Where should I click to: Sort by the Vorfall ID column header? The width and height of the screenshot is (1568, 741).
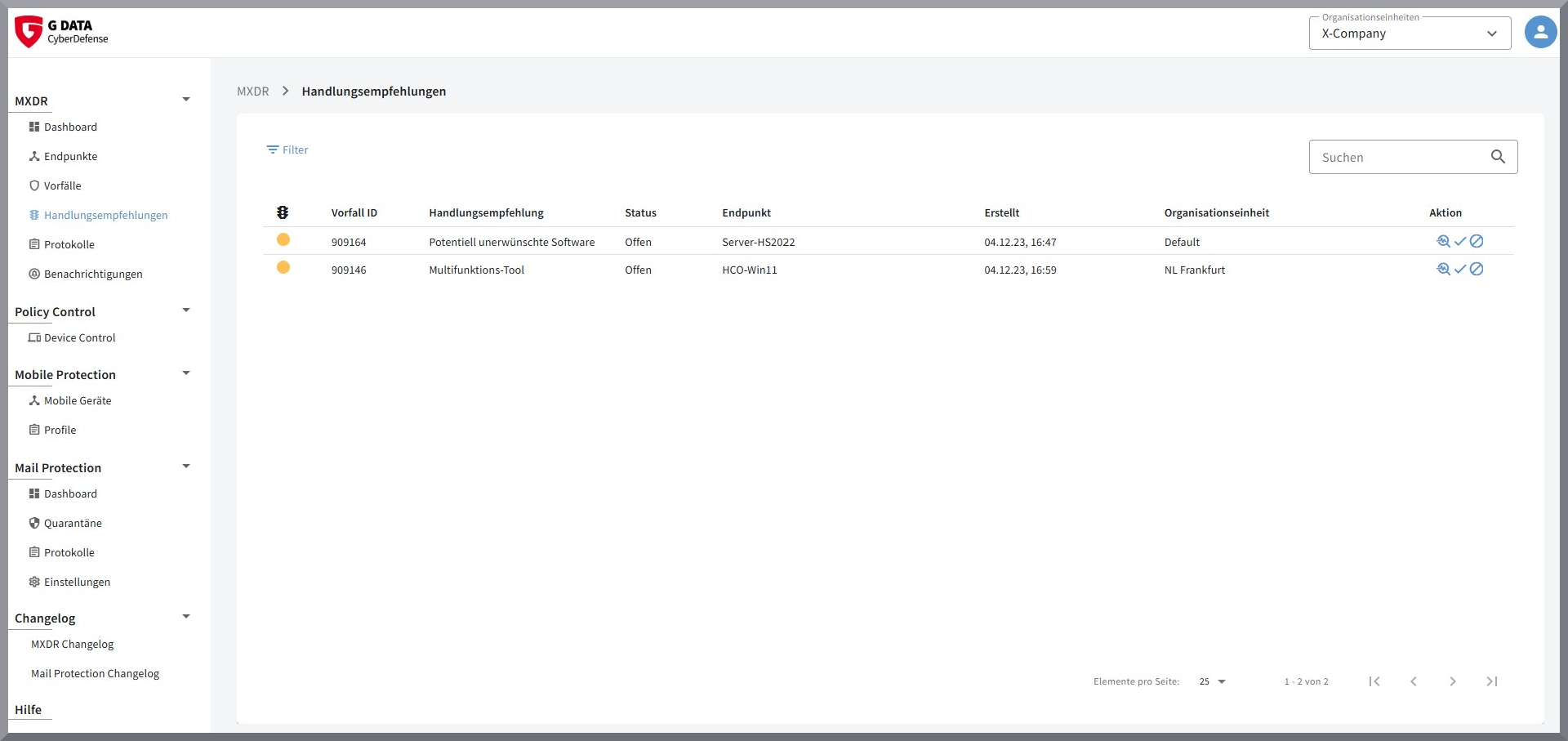pyautogui.click(x=354, y=212)
